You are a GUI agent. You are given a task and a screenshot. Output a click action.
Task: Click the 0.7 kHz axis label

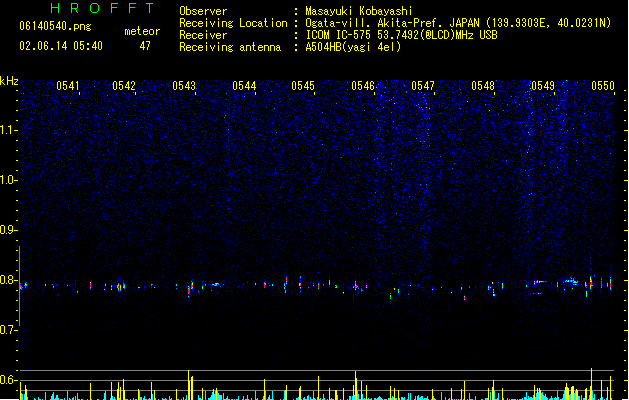tap(8, 330)
